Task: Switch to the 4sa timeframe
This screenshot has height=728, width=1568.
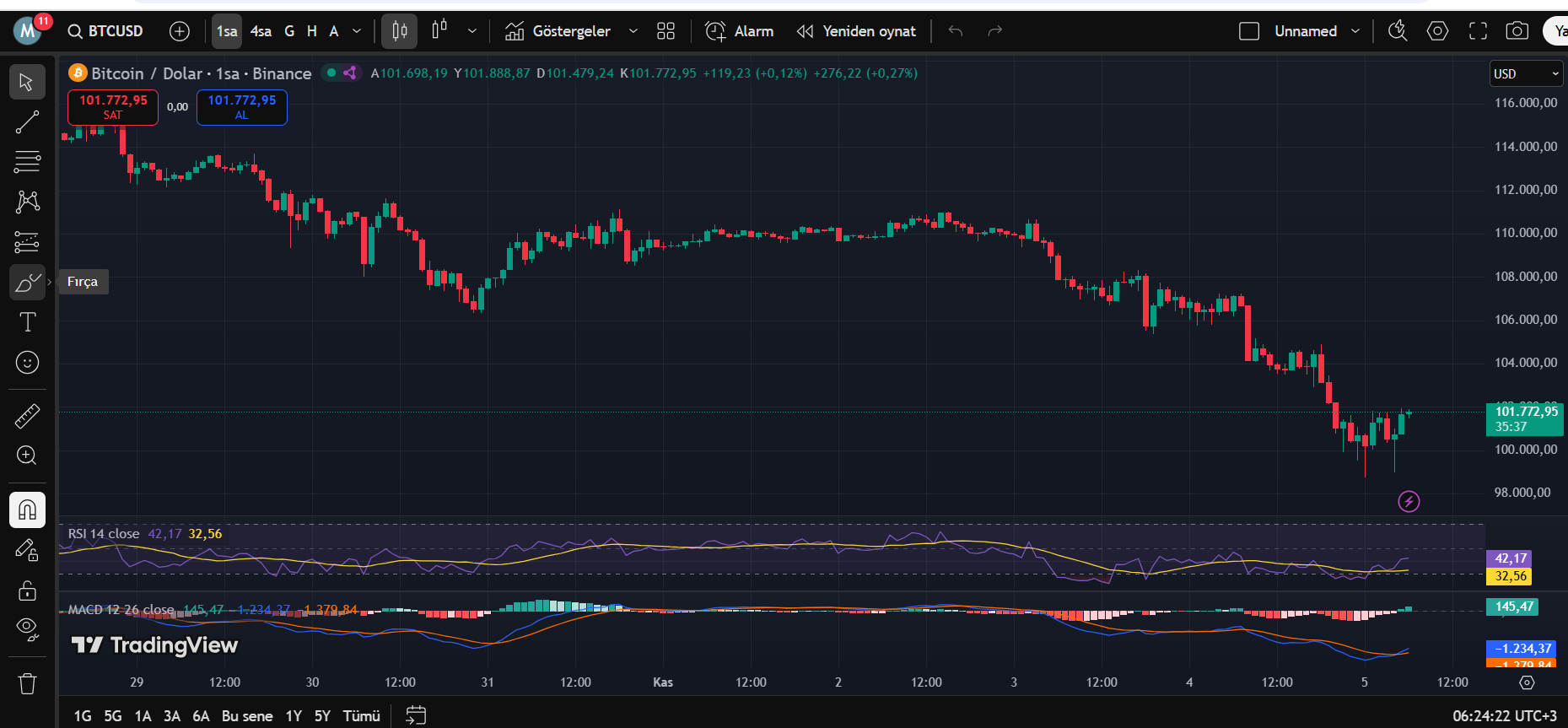Action: click(261, 31)
